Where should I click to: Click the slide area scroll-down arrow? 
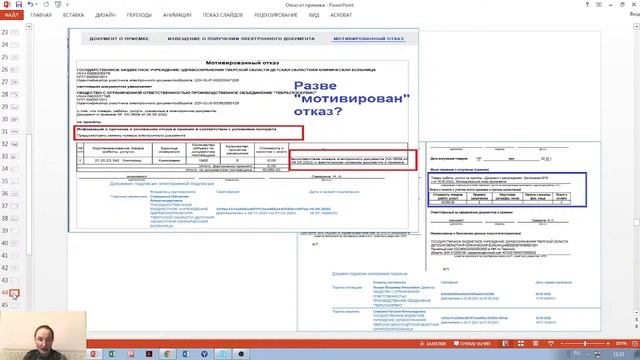click(x=636, y=313)
